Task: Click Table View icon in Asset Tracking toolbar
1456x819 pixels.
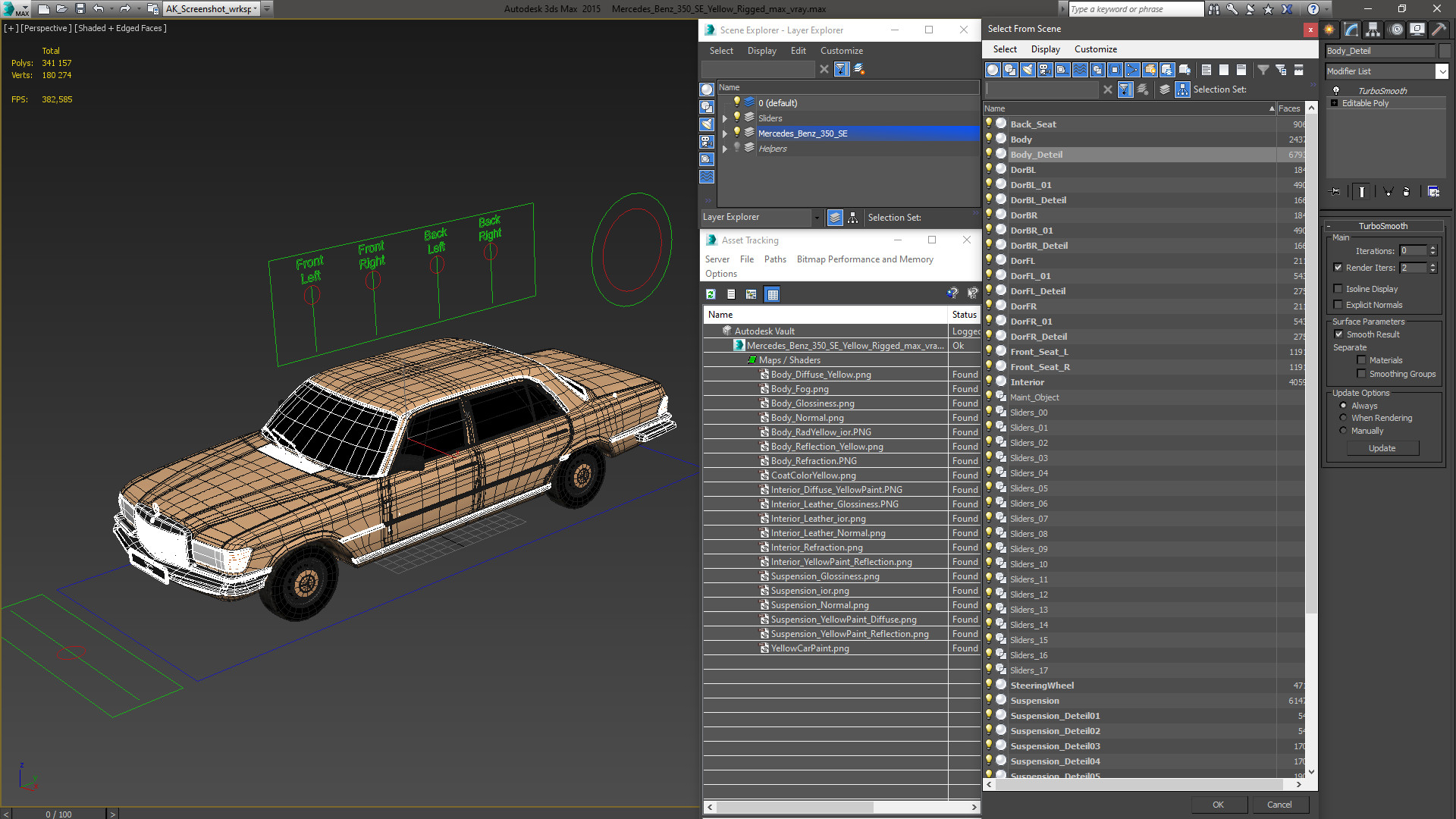Action: tap(772, 294)
